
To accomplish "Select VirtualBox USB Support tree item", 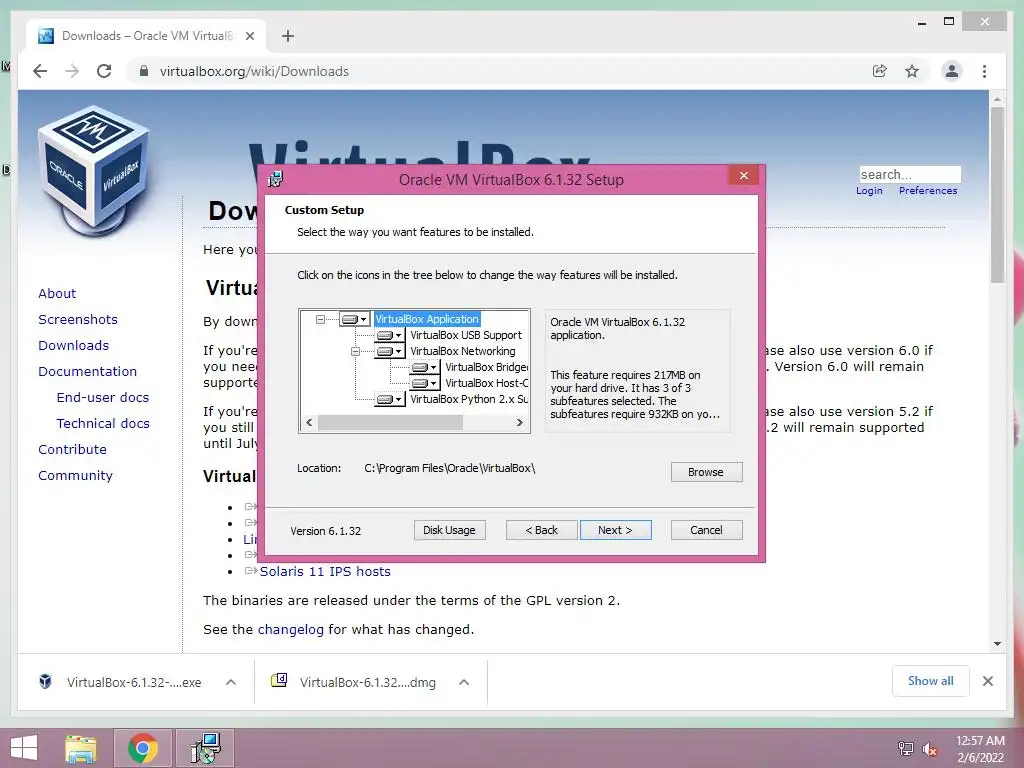I will [x=466, y=335].
